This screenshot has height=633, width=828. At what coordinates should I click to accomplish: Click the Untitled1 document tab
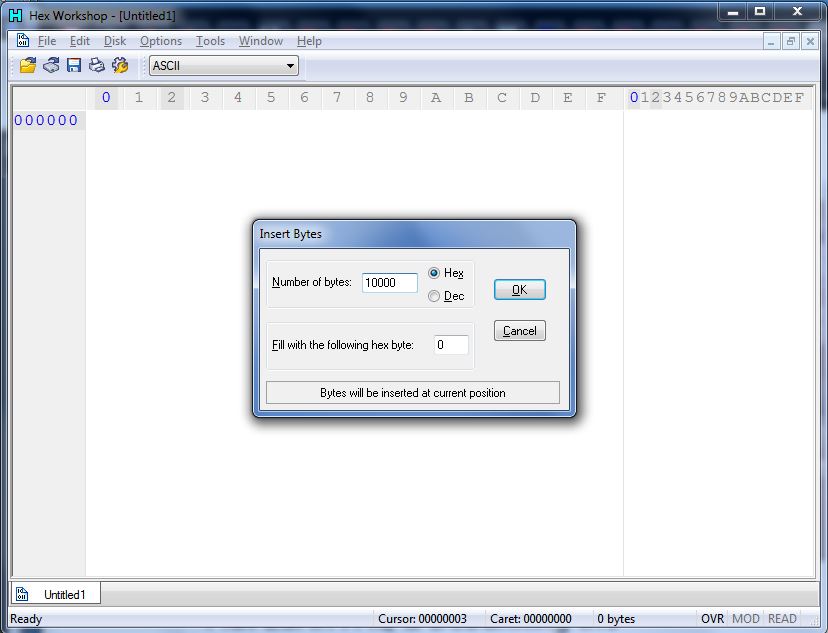tap(56, 594)
